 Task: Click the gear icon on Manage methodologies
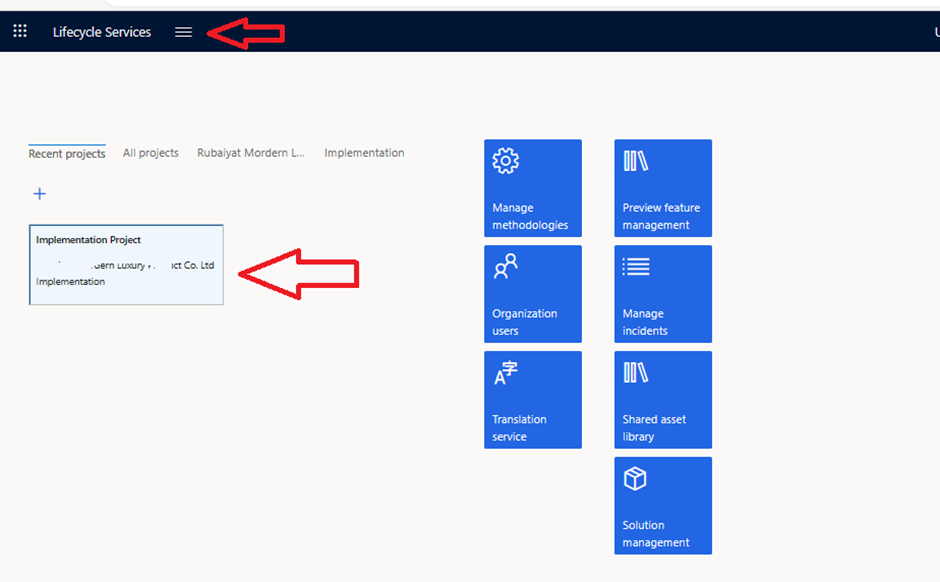(505, 161)
